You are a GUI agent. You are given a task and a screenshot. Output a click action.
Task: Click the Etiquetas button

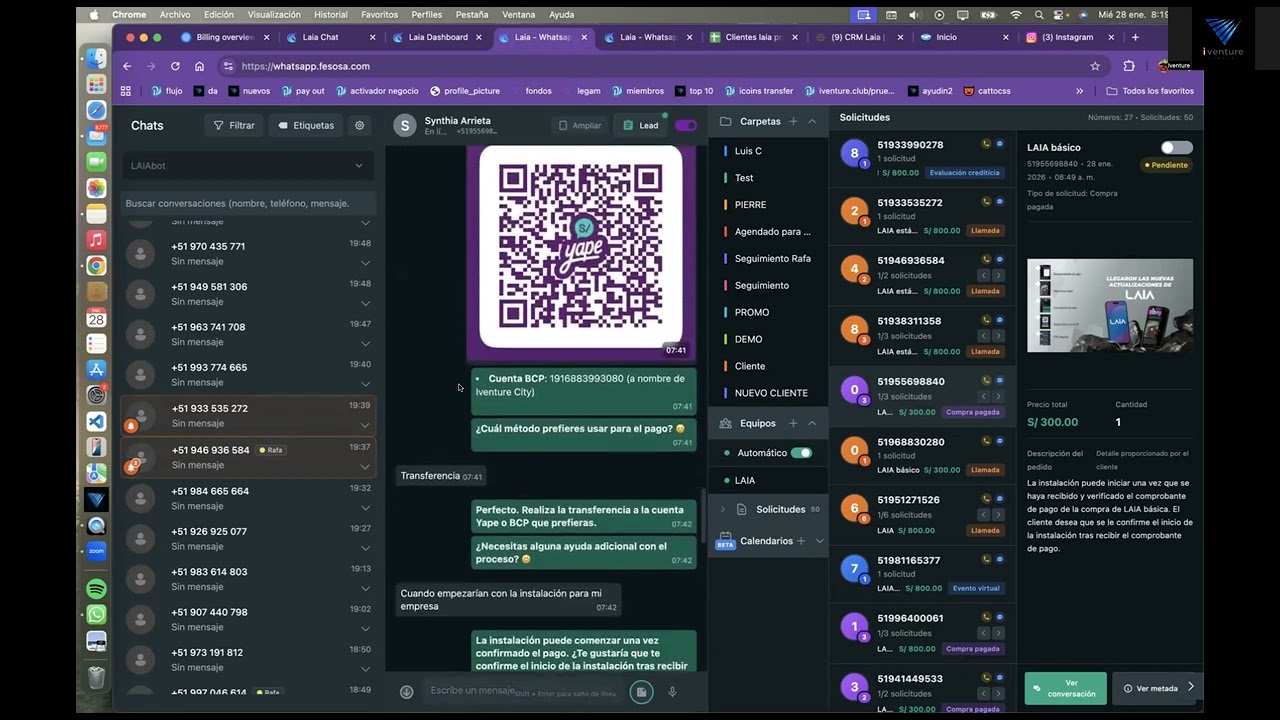(x=306, y=126)
